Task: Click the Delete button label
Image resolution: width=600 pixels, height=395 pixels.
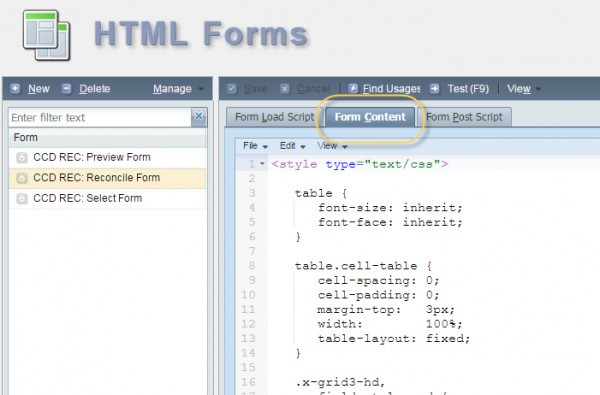Action: point(95,89)
